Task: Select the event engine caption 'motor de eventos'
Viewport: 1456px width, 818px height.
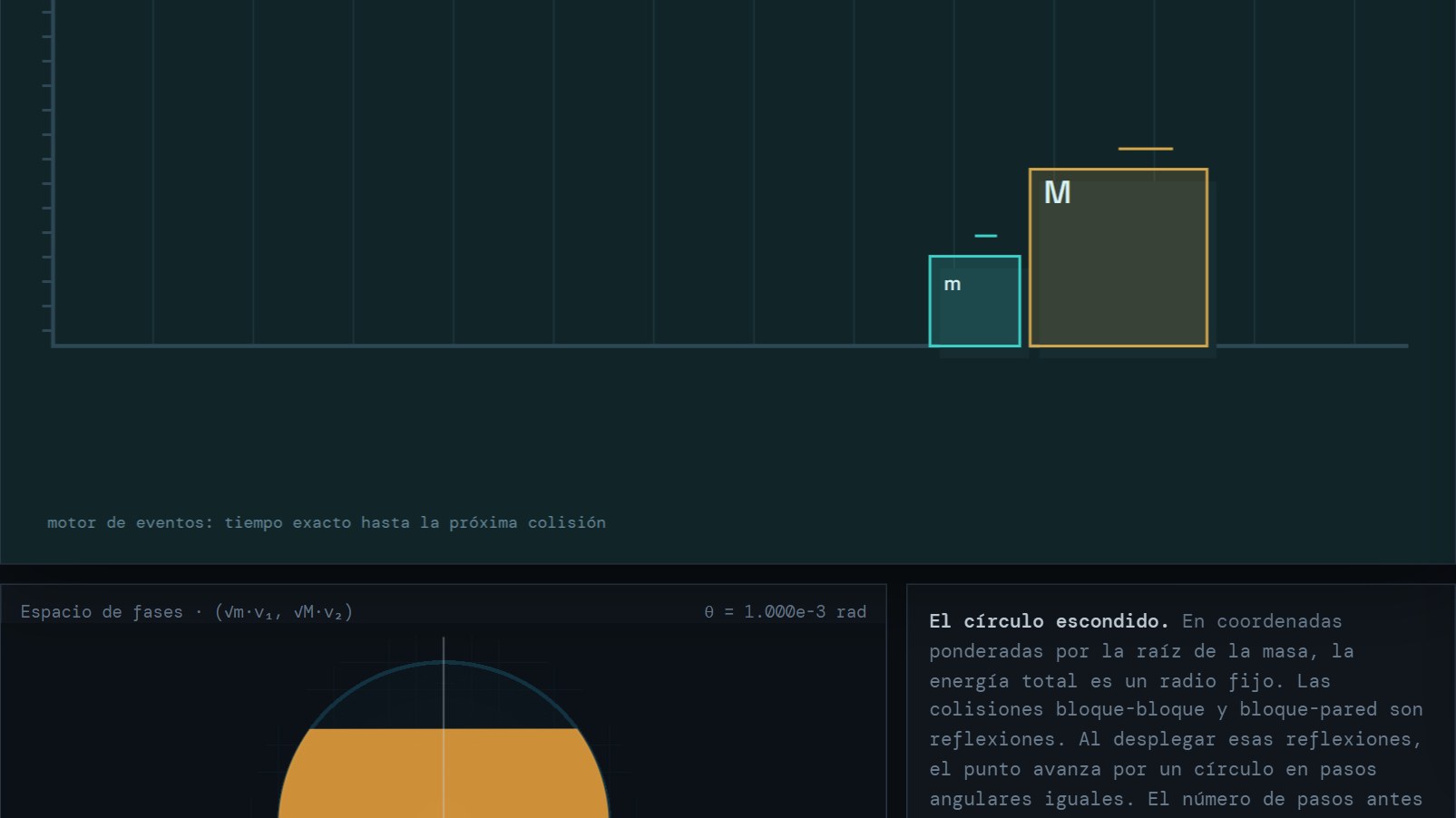Action: (326, 522)
